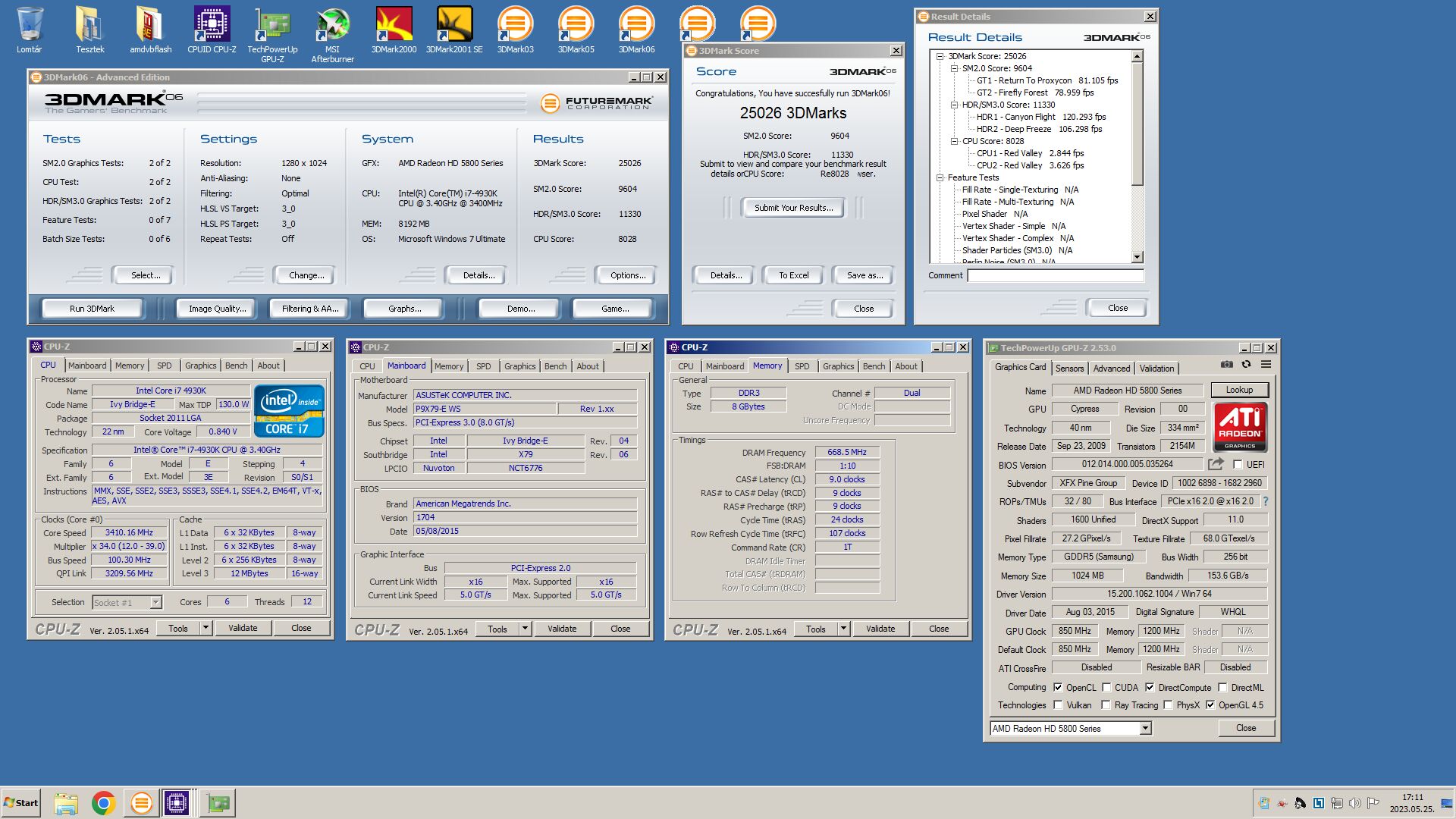The image size is (1456, 819).
Task: Click the Bus Interface question mark icon
Action: (1265, 501)
